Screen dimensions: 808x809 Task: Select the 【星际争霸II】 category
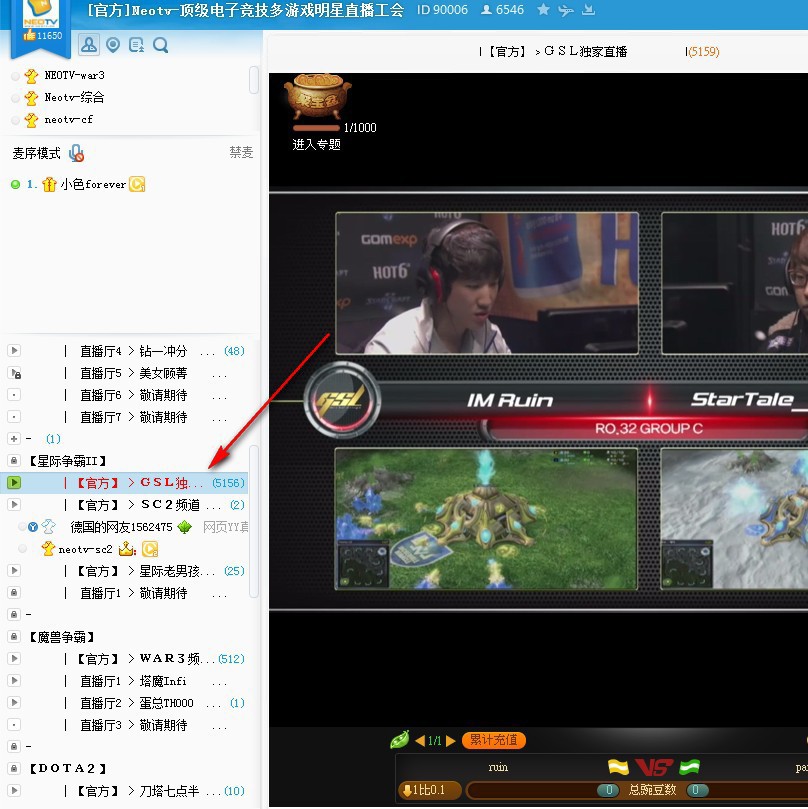pyautogui.click(x=67, y=461)
